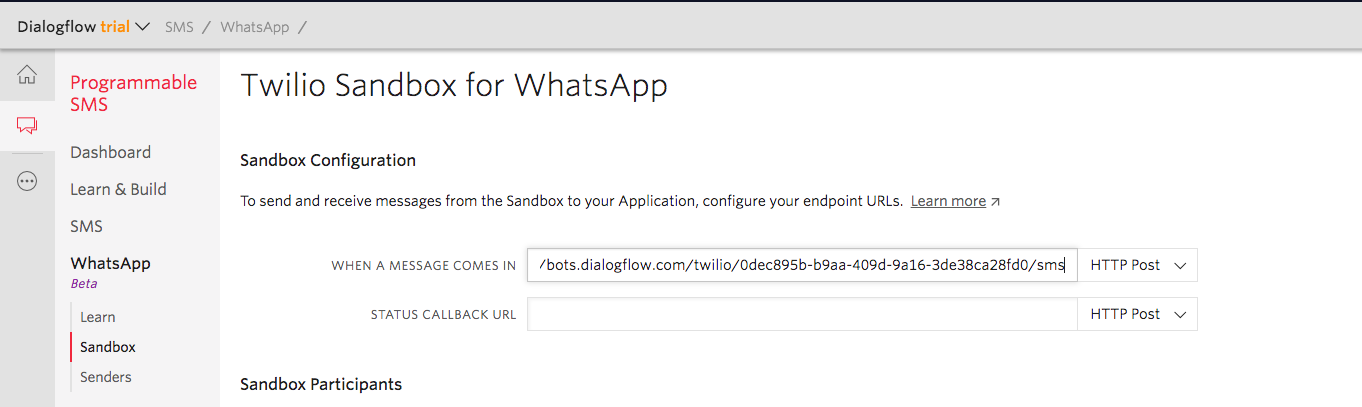Click the Learn more external arrow icon
1362x407 pixels.
click(995, 201)
